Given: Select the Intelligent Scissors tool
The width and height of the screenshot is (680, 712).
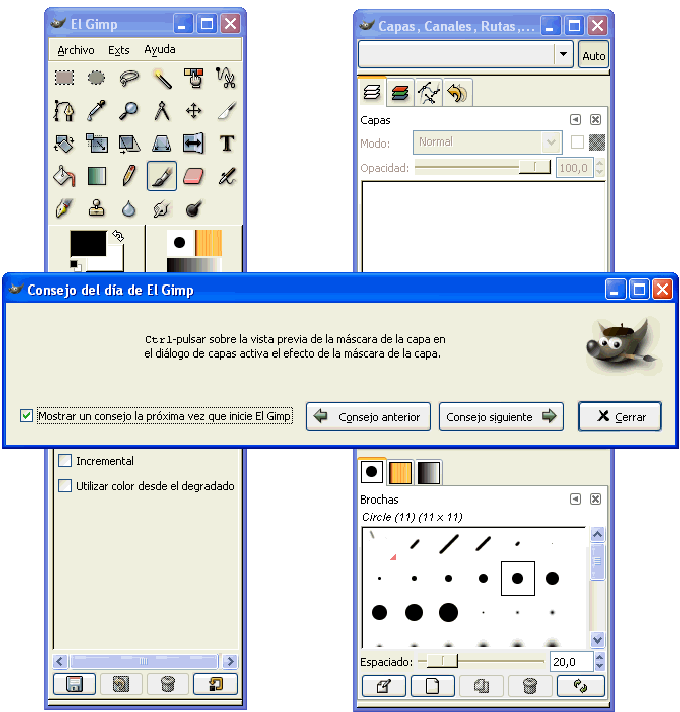Looking at the screenshot, I should click(226, 78).
